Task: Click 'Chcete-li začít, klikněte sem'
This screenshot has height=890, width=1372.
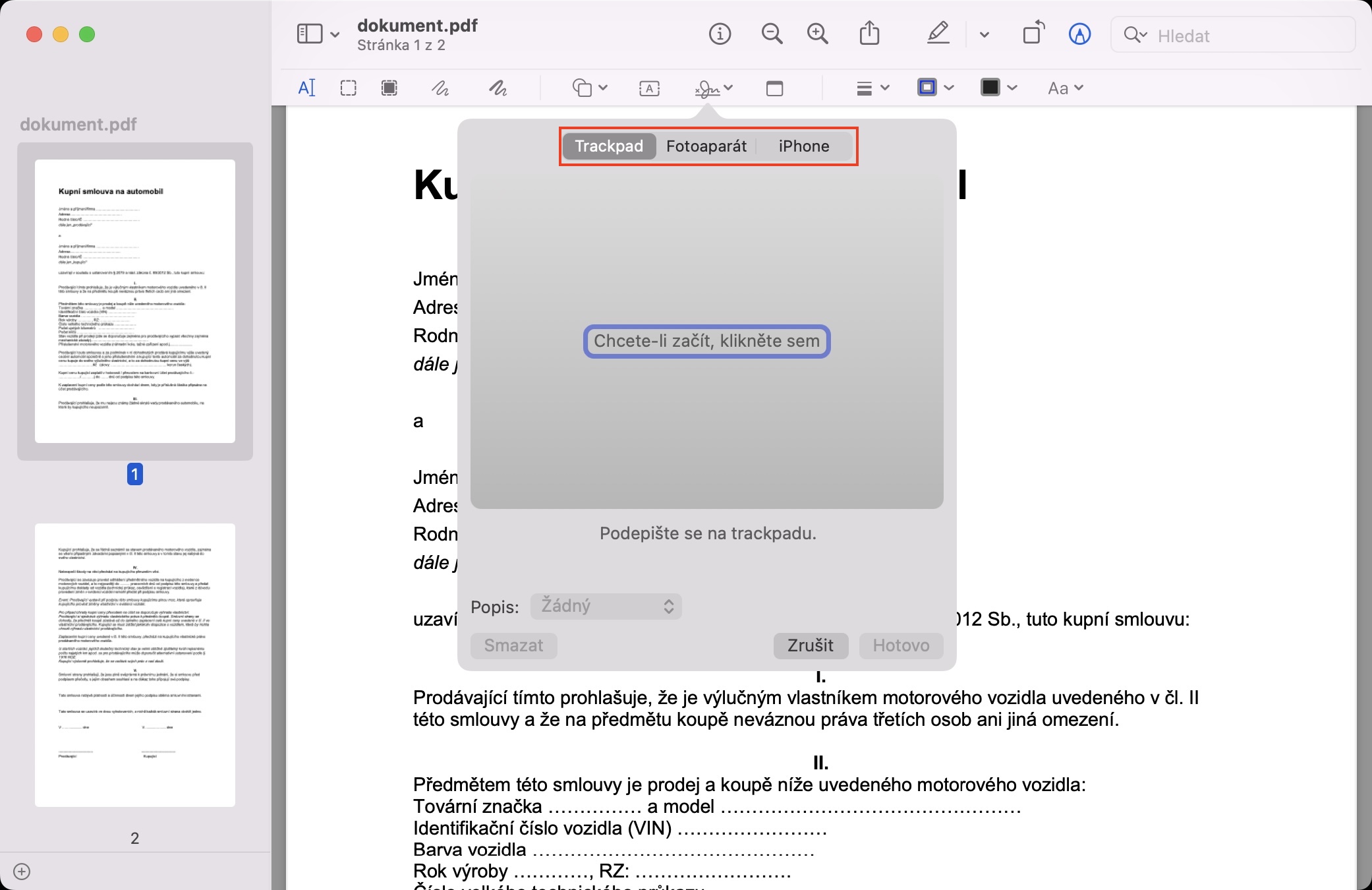Action: tap(706, 341)
